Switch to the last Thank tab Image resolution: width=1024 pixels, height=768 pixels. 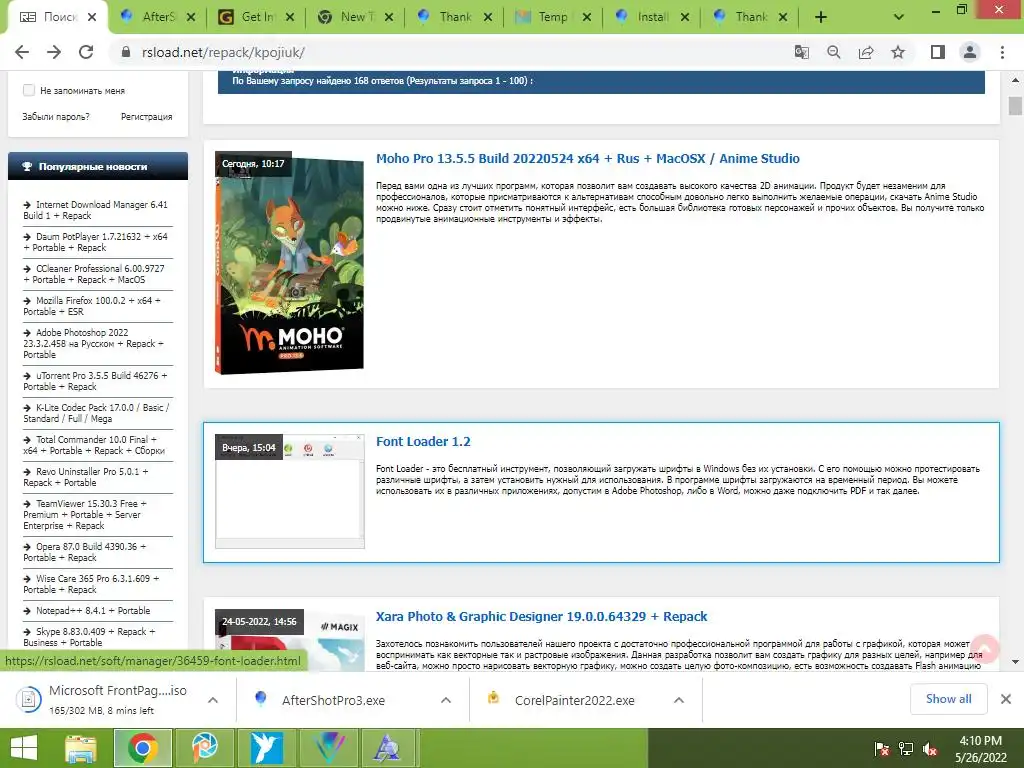(750, 17)
